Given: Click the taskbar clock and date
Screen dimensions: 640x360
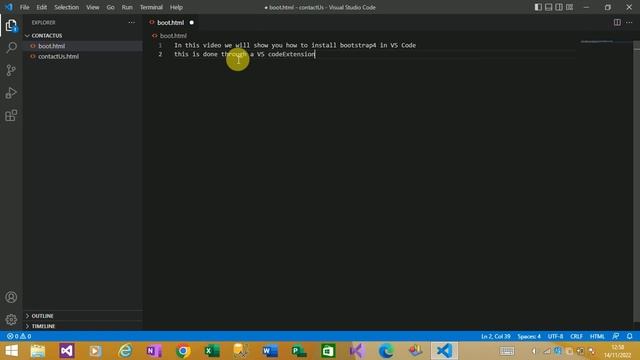Looking at the screenshot, I should [618, 351].
